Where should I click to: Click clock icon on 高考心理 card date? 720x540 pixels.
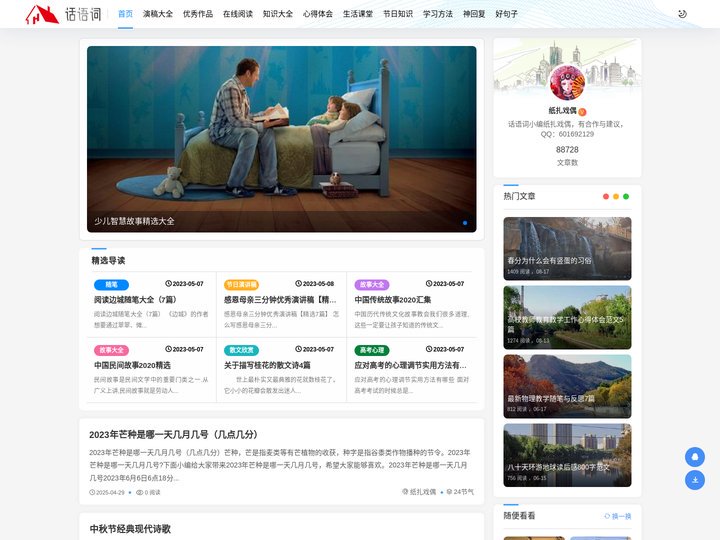click(429, 349)
